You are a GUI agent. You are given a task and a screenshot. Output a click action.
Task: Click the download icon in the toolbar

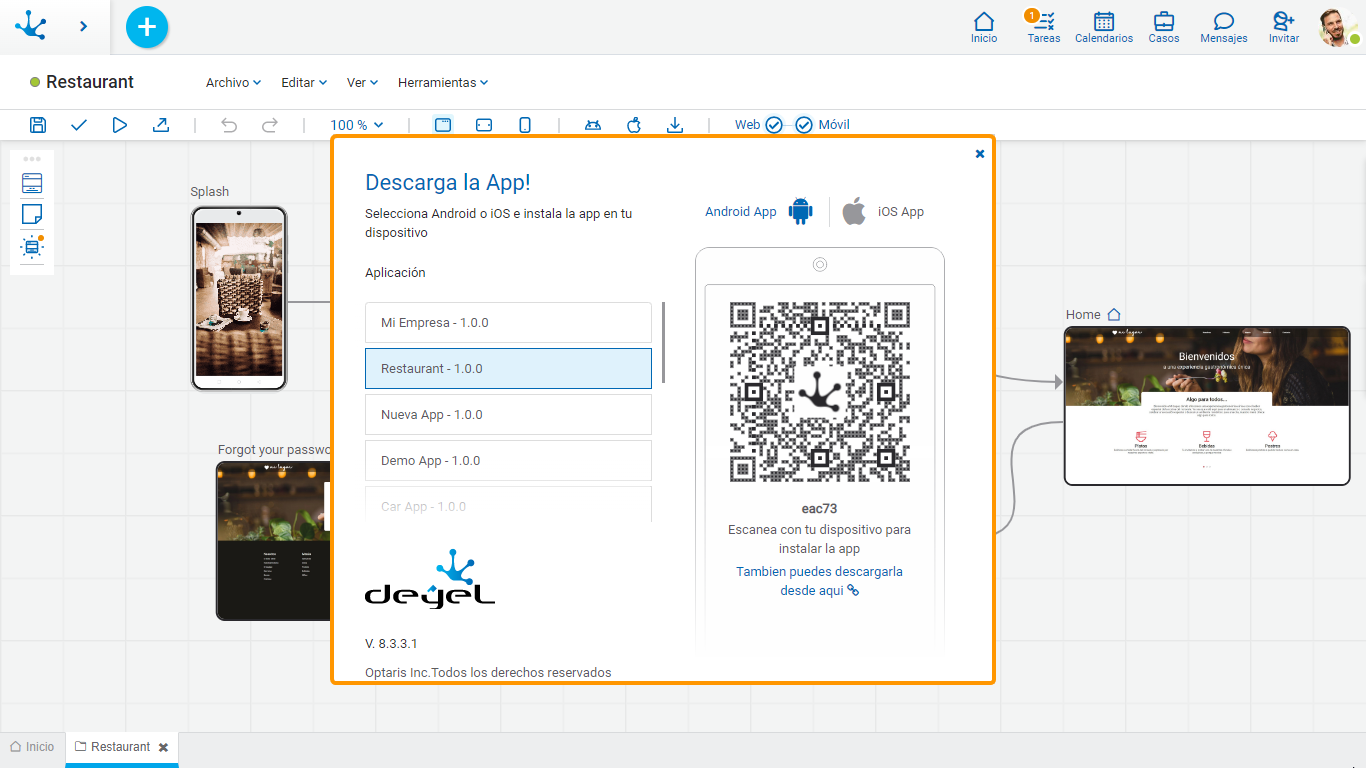(675, 125)
